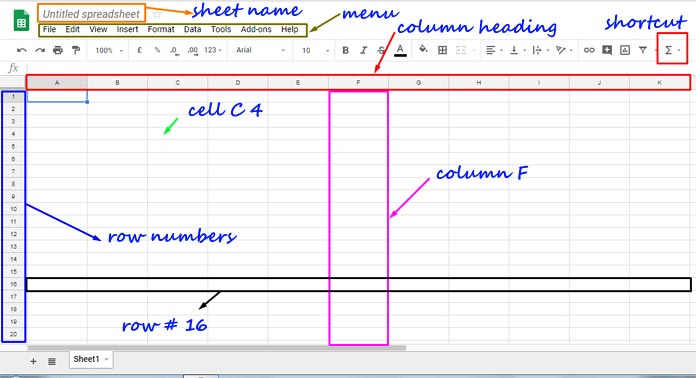Select row 16 header

(13, 284)
